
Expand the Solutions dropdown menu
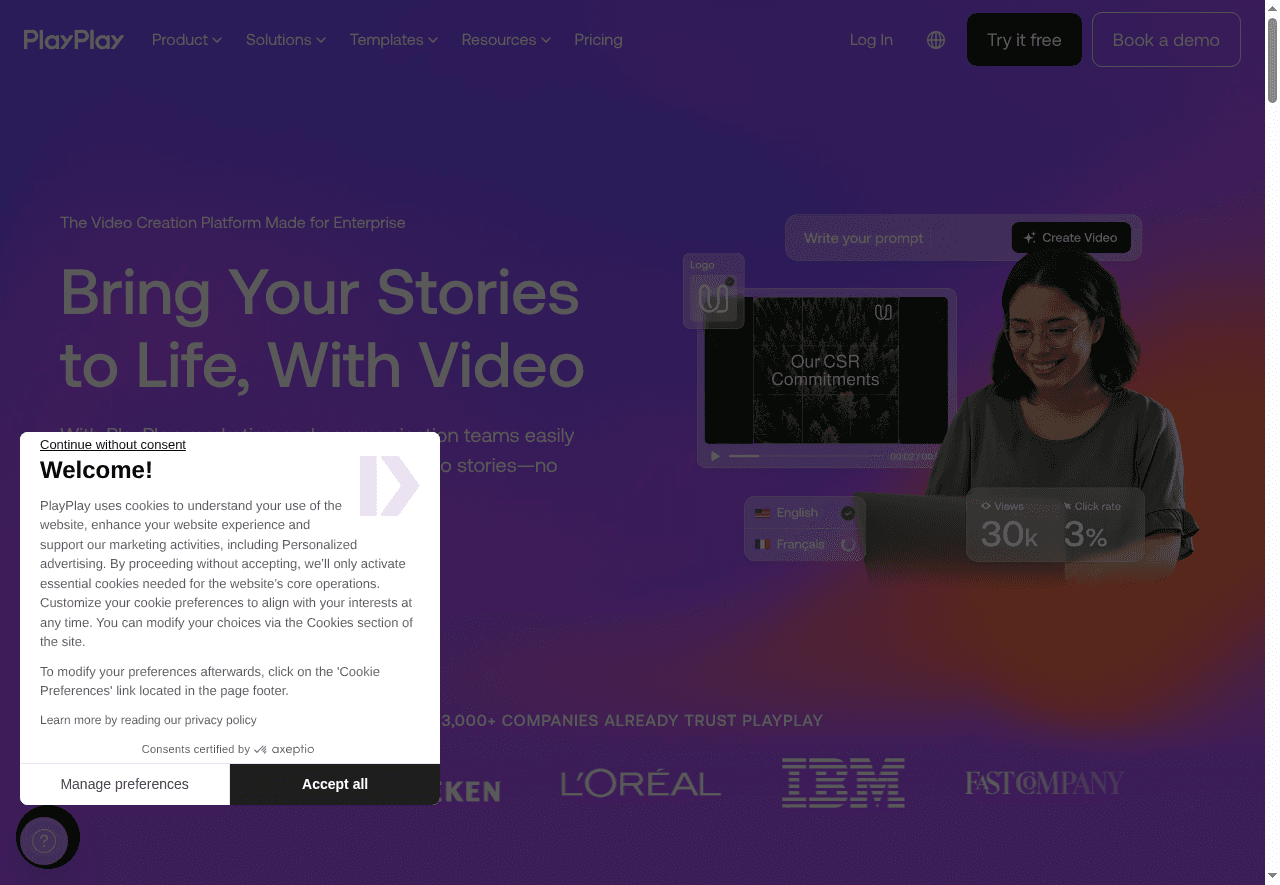tap(285, 40)
